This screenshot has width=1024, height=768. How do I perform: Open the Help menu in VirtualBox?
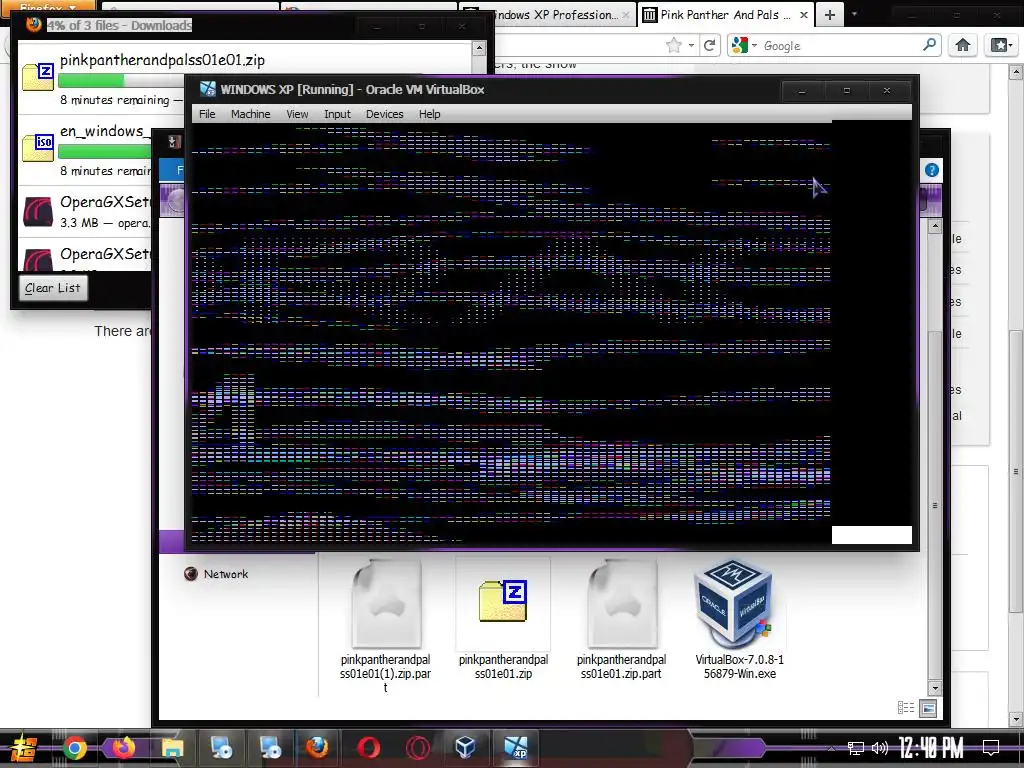point(429,114)
